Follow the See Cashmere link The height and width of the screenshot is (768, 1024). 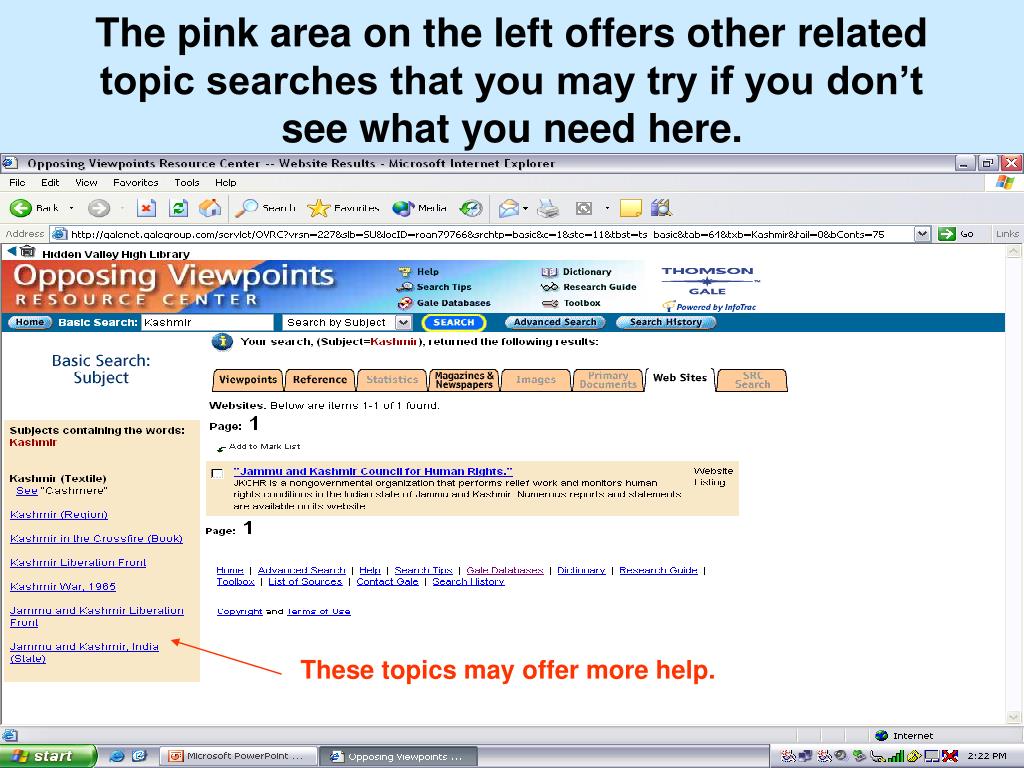27,490
